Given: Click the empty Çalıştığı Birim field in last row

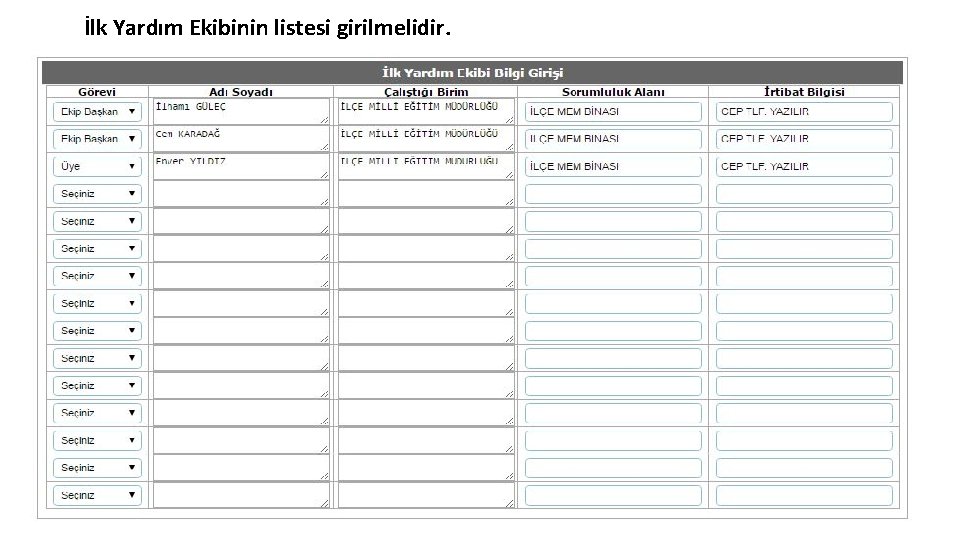Looking at the screenshot, I should click(426, 495).
